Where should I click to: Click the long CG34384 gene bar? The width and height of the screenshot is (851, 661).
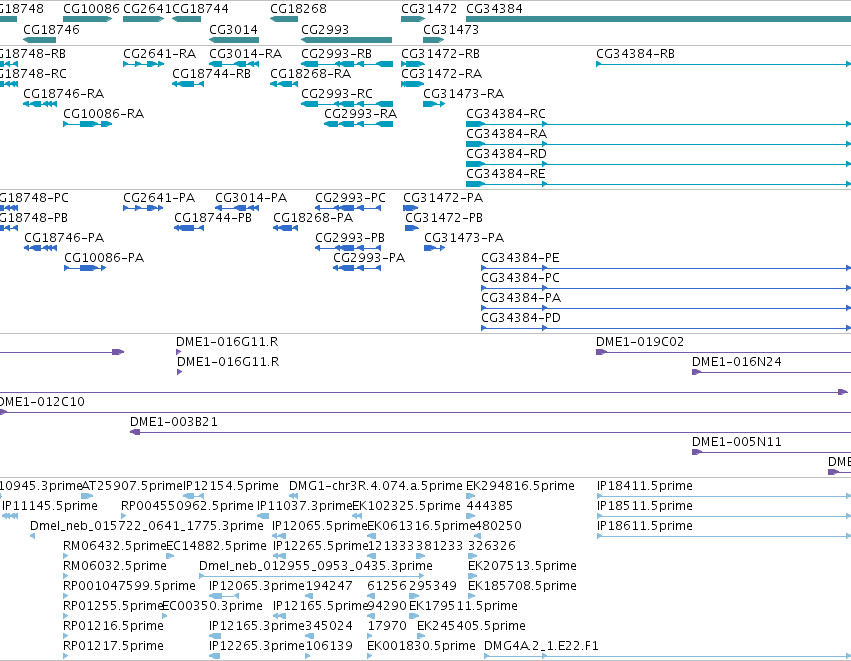tap(658, 19)
